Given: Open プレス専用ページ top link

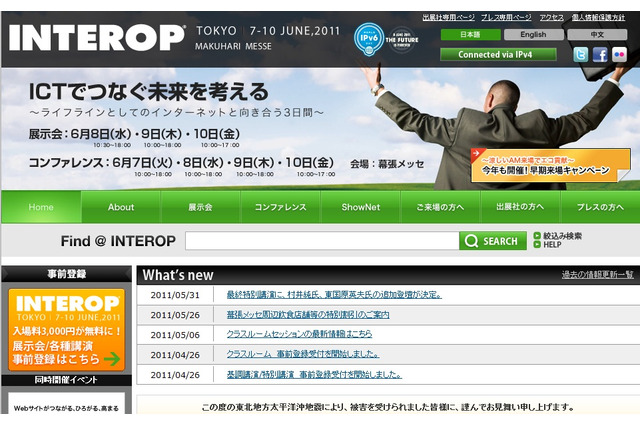Looking at the screenshot, I should 506,17.
